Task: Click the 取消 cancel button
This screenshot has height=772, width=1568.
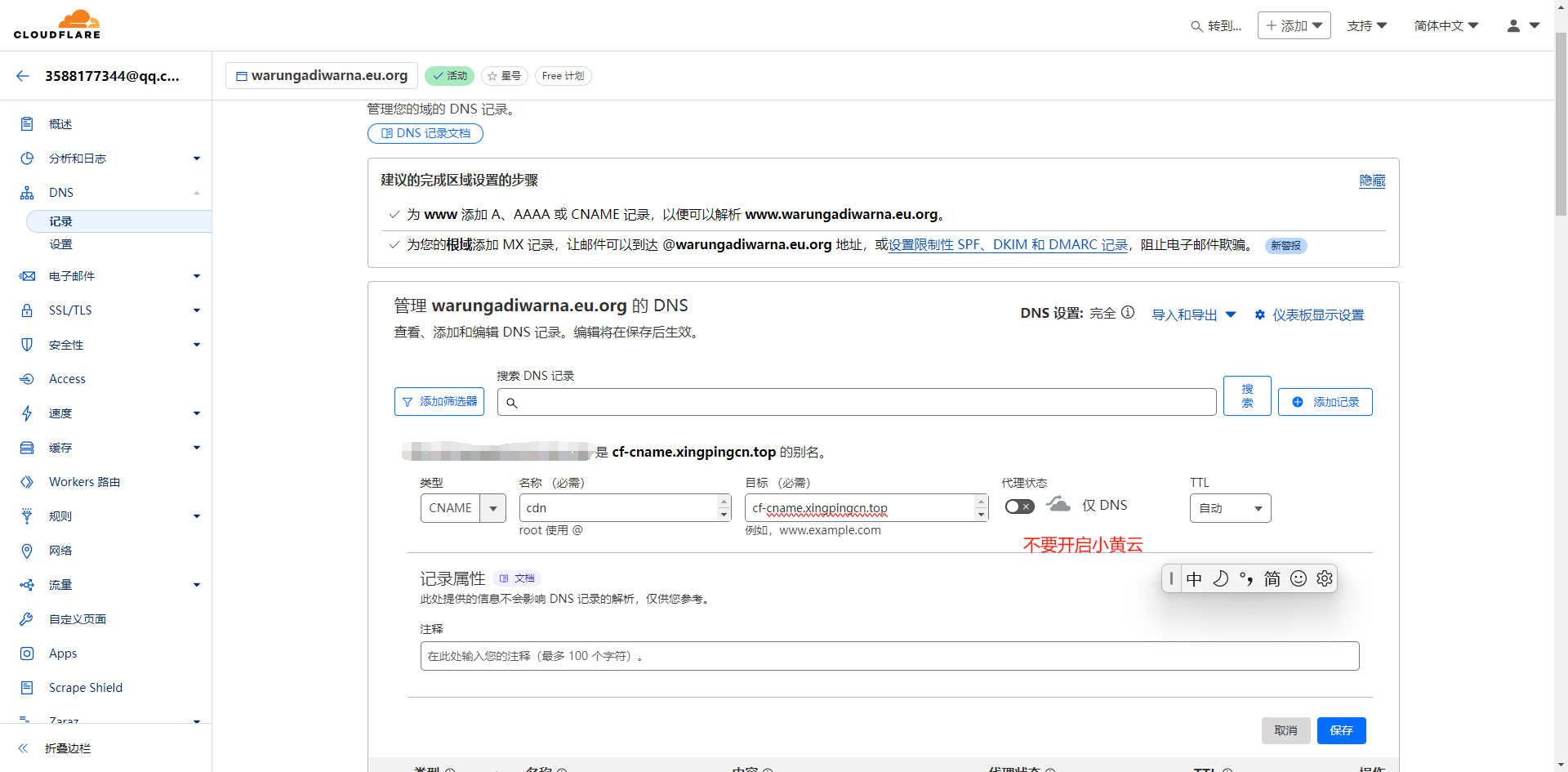Action: [x=1285, y=730]
